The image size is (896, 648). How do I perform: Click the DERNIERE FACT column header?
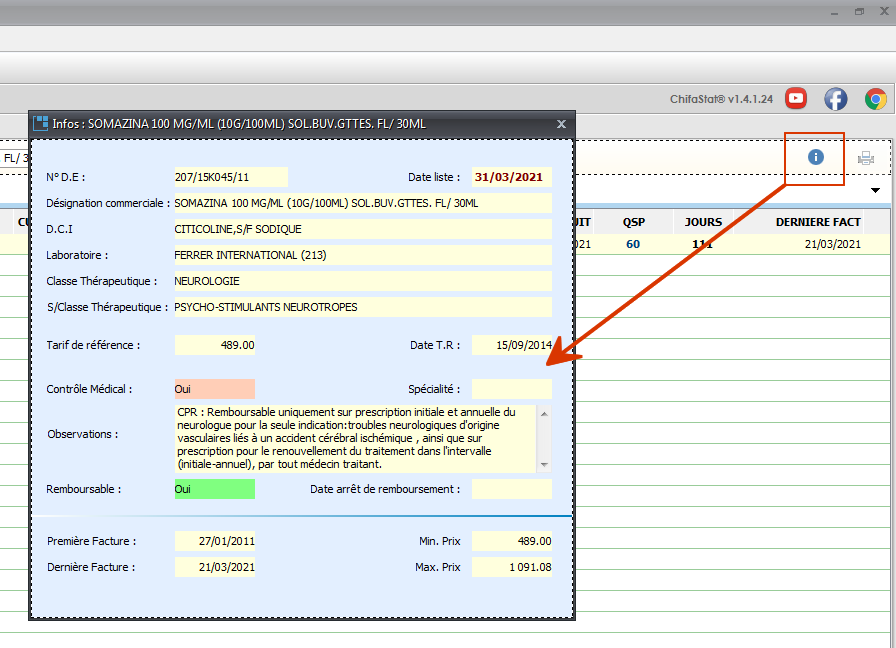[x=818, y=222]
